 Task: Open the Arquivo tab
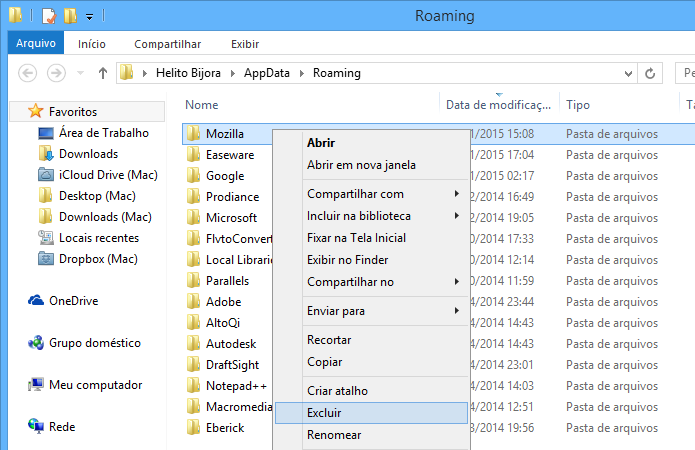point(36,43)
